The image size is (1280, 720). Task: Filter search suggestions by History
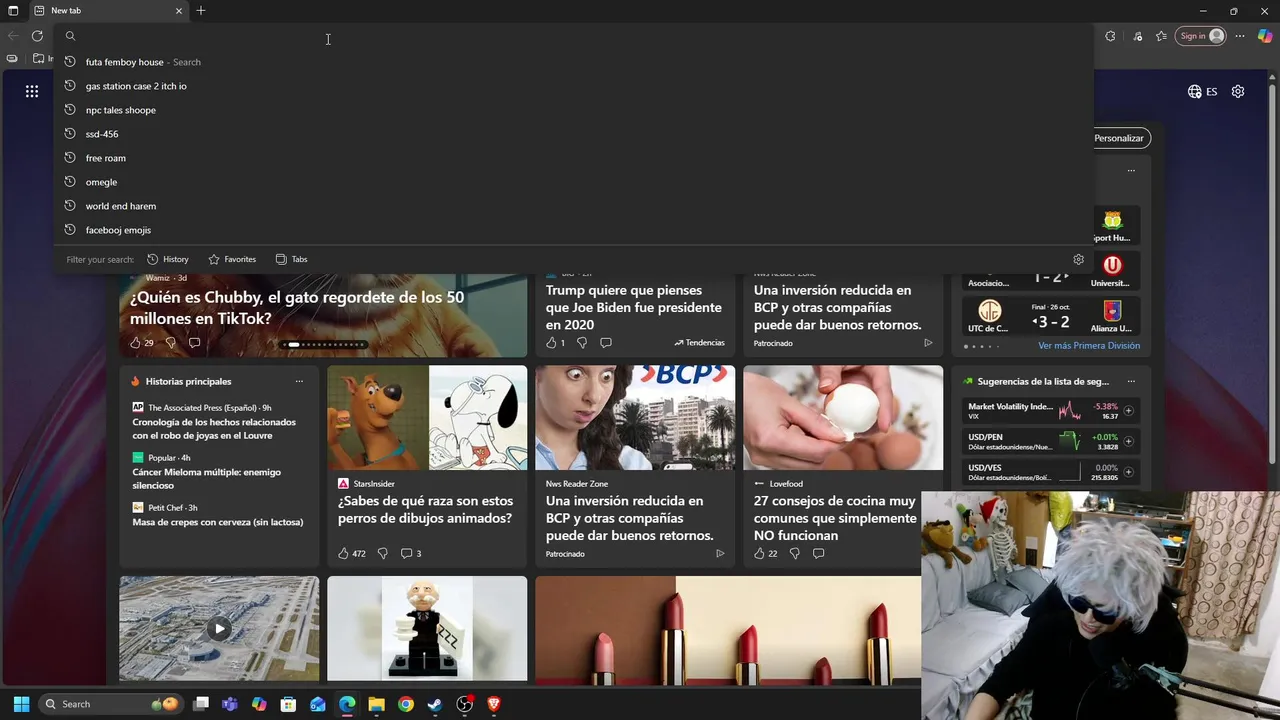(168, 259)
